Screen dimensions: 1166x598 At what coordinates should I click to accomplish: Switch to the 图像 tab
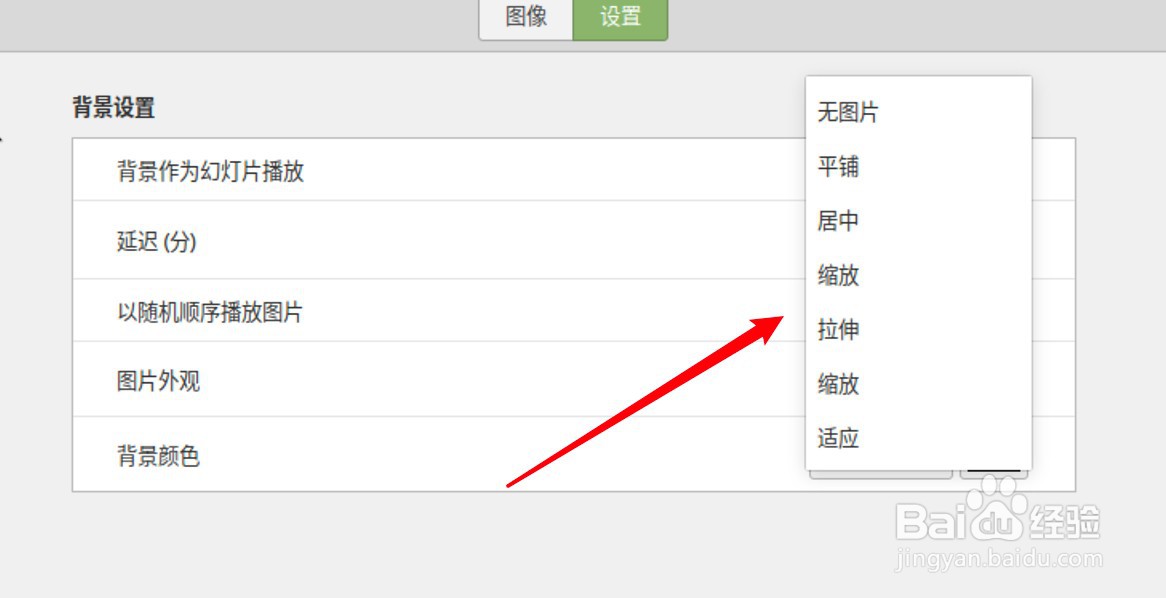(x=524, y=17)
